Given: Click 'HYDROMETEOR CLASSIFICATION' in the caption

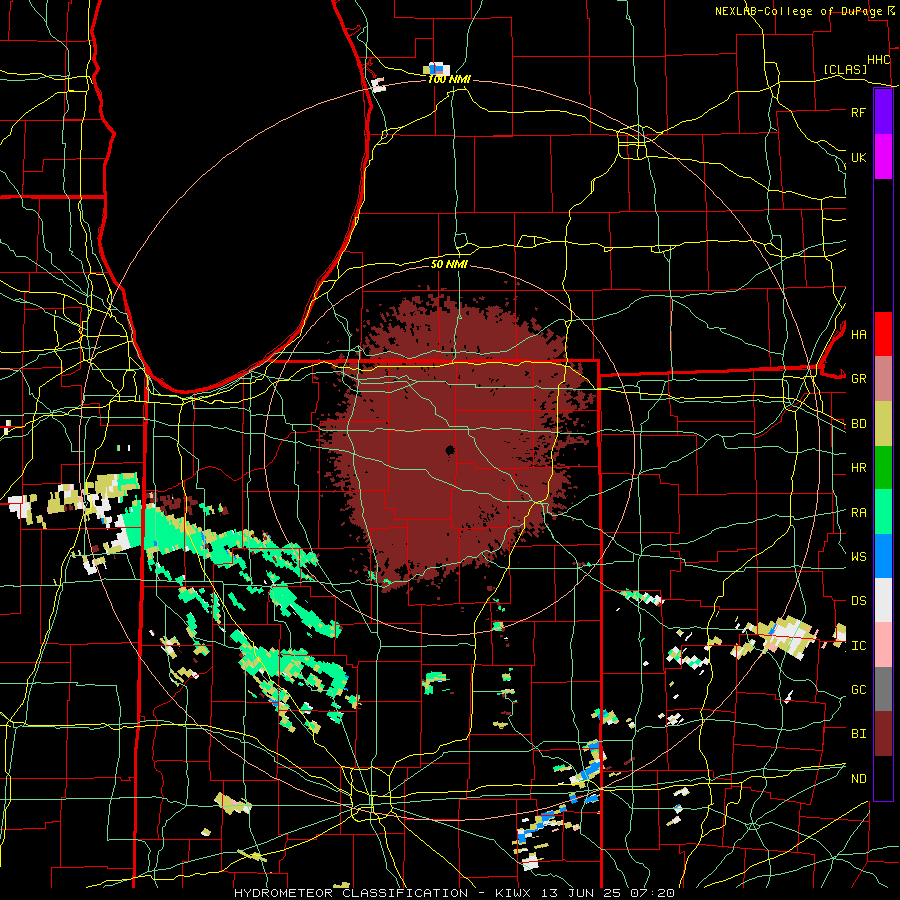Looking at the screenshot, I should (x=351, y=893).
